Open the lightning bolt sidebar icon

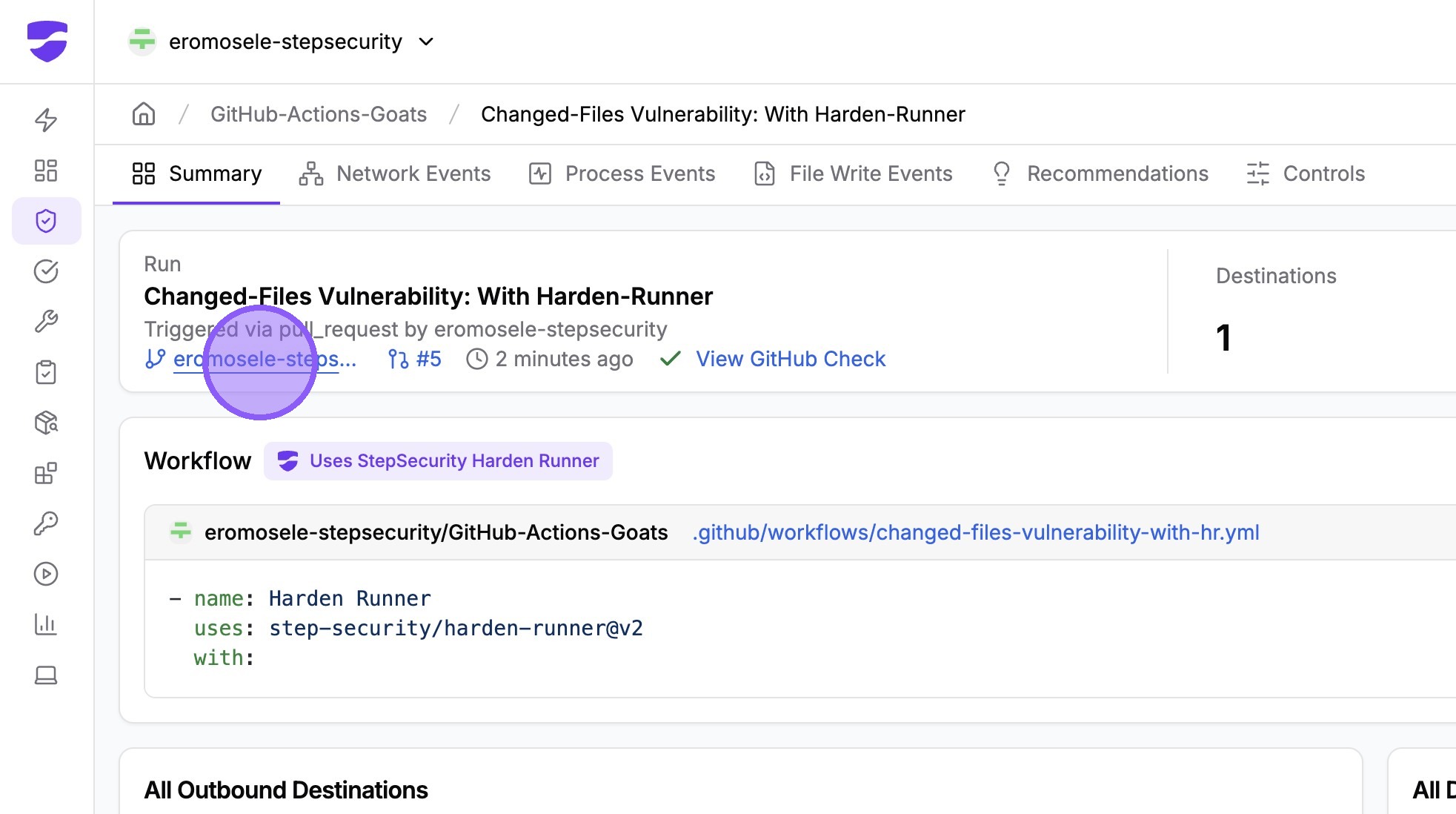[46, 120]
